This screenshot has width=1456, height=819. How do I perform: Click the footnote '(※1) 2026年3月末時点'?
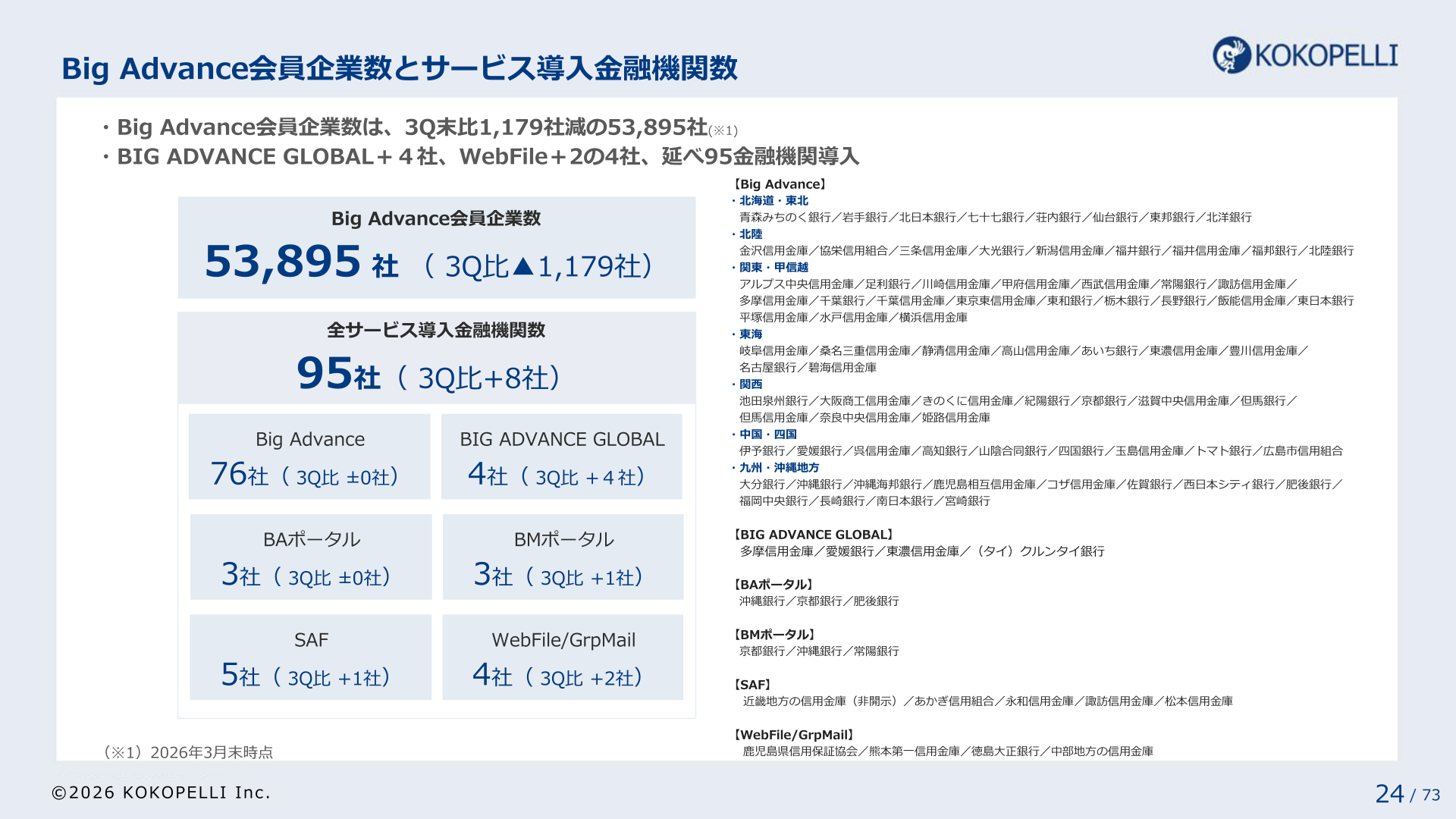click(x=188, y=752)
